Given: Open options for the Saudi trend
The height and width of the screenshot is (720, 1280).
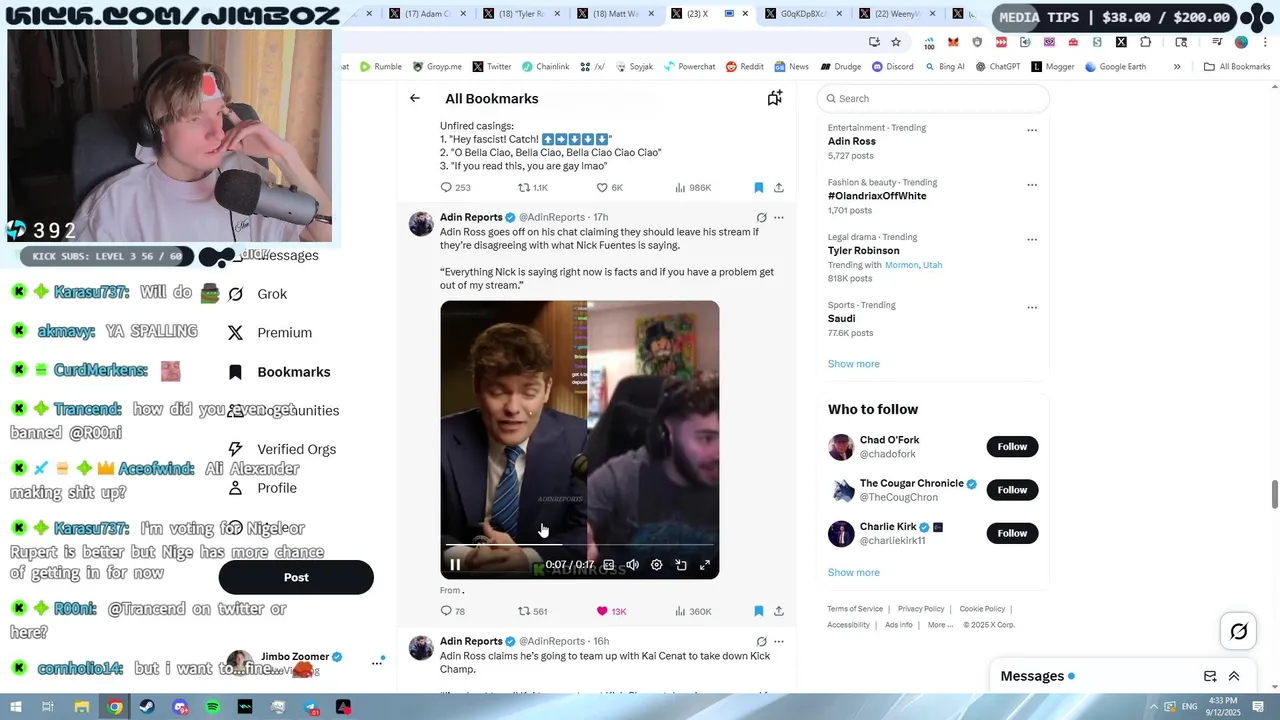Looking at the screenshot, I should point(1032,308).
